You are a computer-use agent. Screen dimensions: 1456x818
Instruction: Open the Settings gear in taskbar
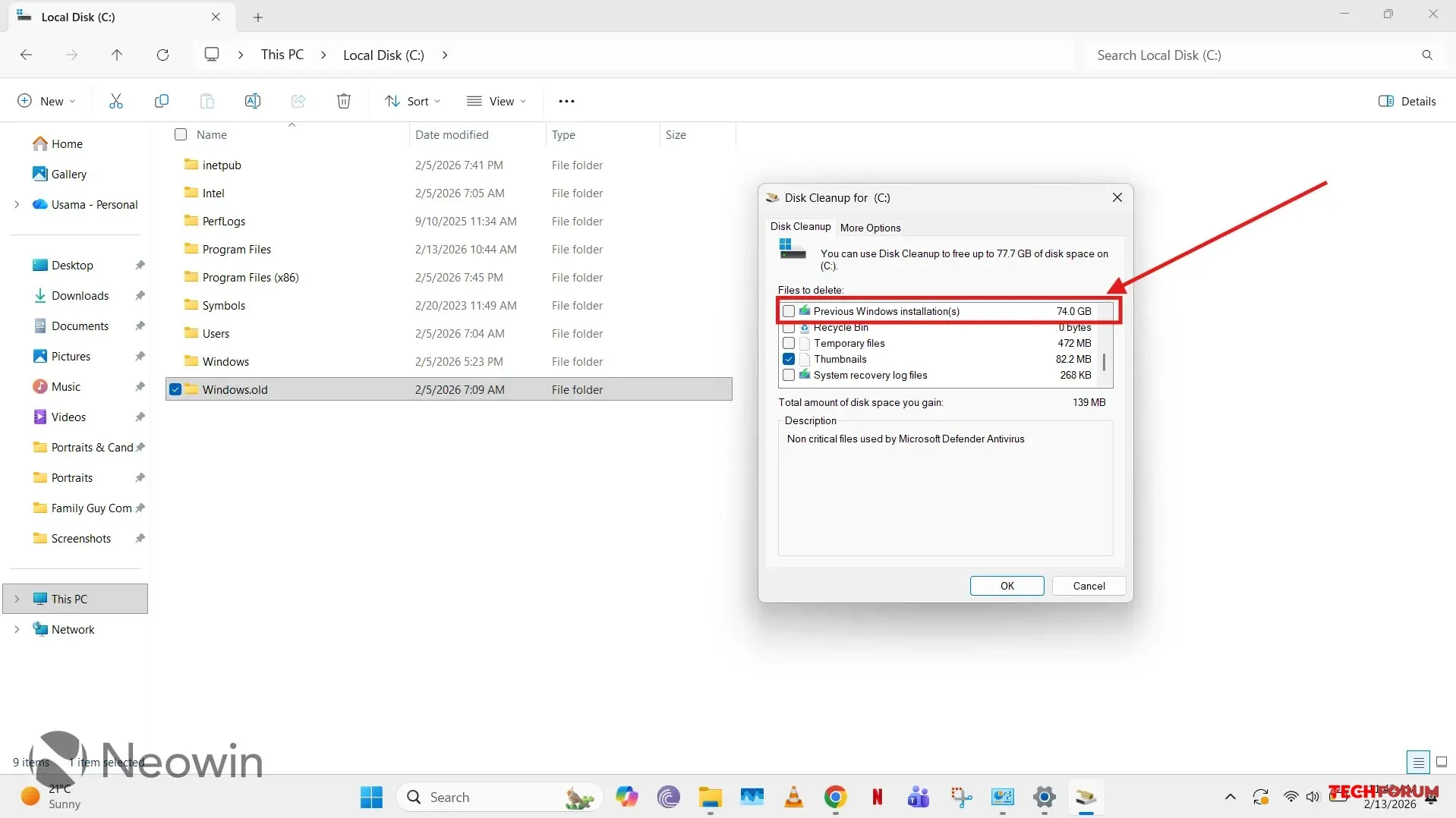pyautogui.click(x=1045, y=797)
